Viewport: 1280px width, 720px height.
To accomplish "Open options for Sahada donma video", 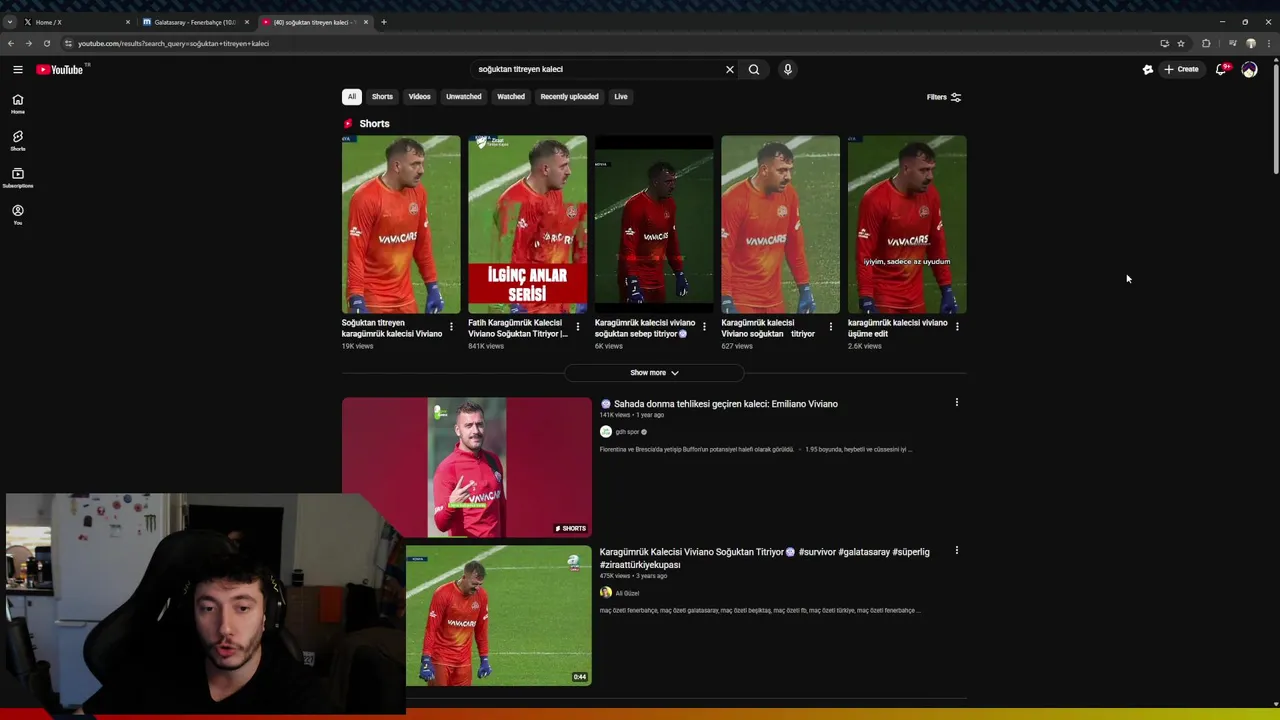I will 957,402.
